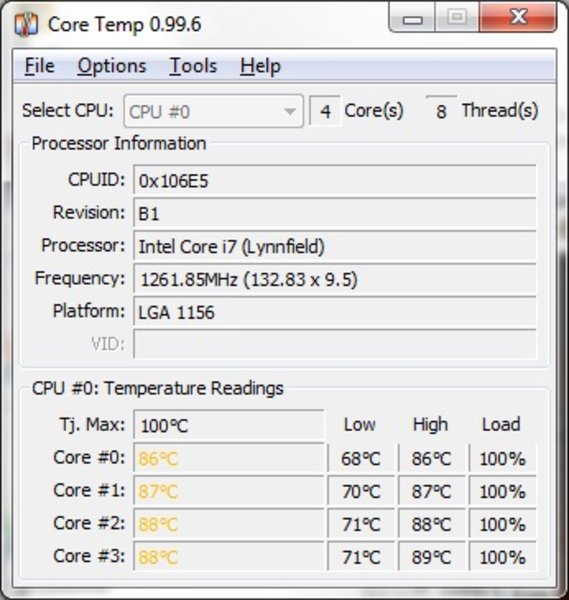569x600 pixels.
Task: Click the Platform field LGA 1156
Action: (x=335, y=312)
